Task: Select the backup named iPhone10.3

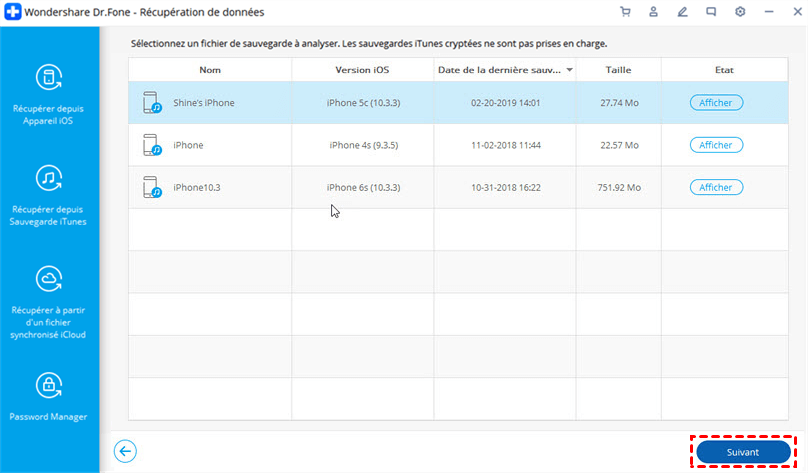Action: [x=197, y=187]
